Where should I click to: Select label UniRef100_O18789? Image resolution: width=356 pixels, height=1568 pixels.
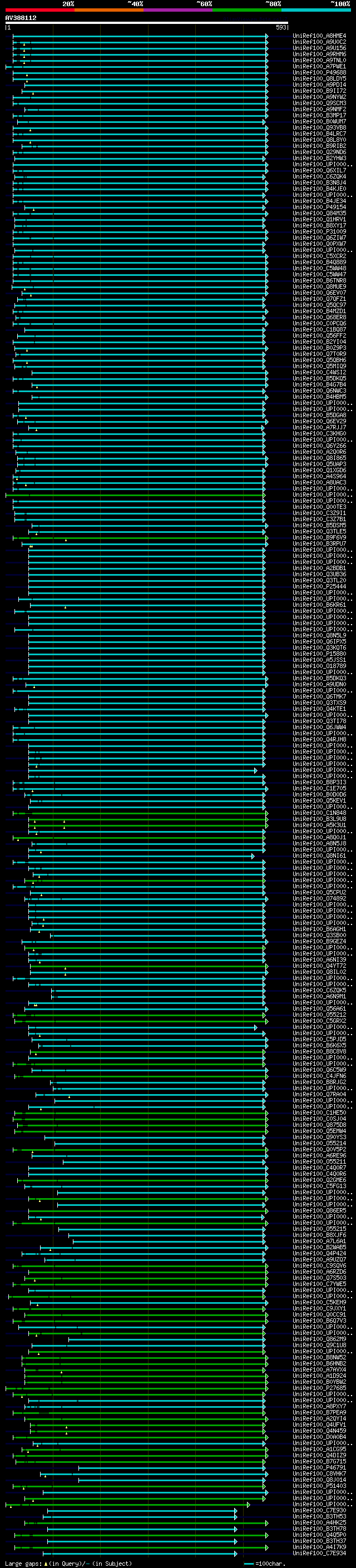pos(319,666)
